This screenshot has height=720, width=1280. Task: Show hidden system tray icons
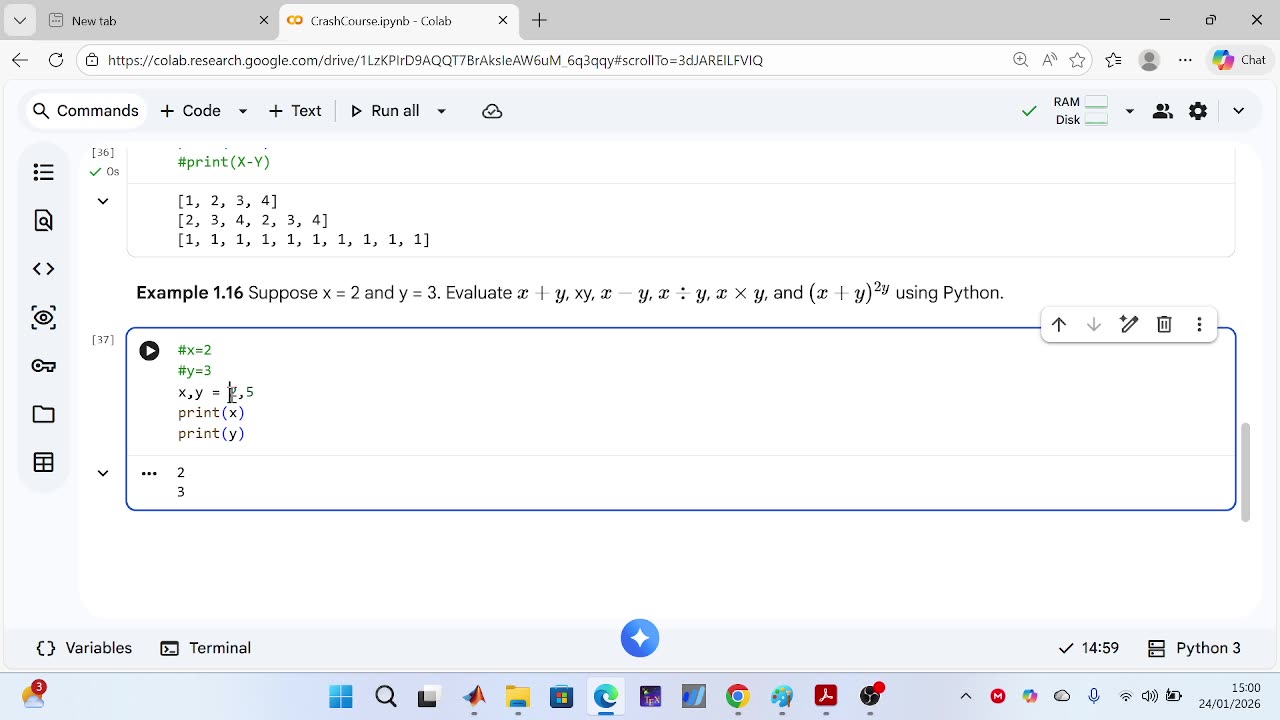pos(965,696)
